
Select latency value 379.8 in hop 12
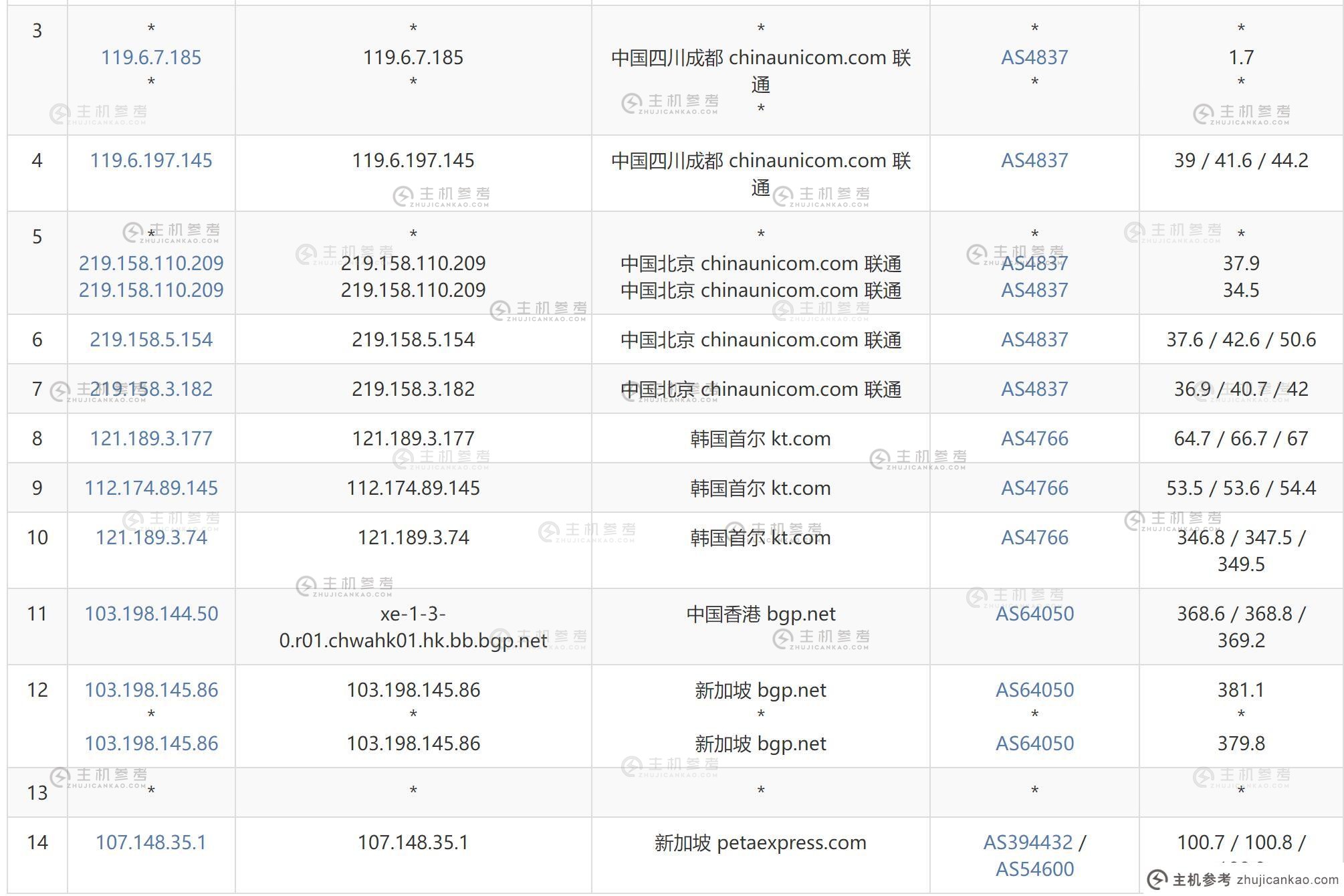pyautogui.click(x=1241, y=744)
